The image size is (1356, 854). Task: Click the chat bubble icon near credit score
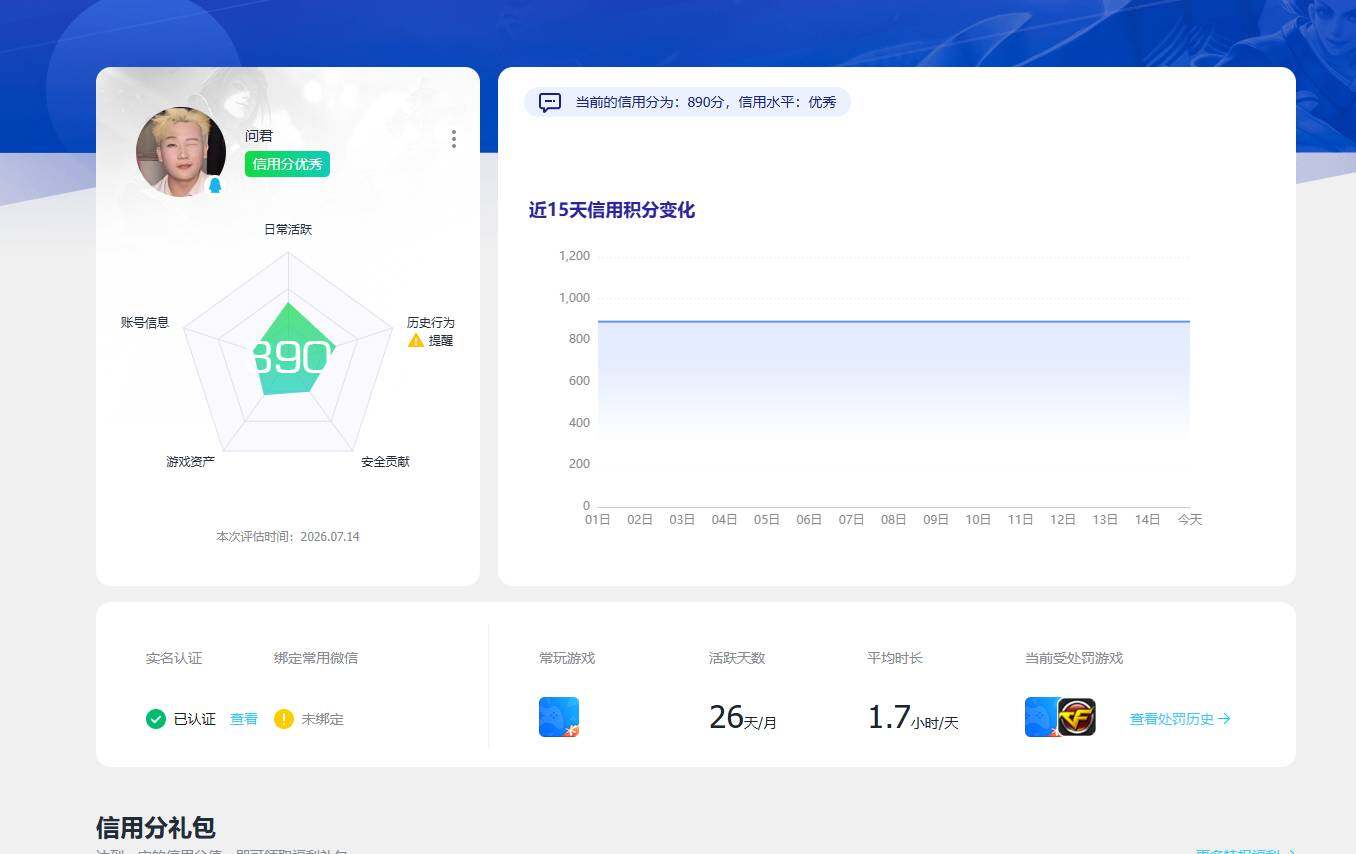tap(550, 102)
